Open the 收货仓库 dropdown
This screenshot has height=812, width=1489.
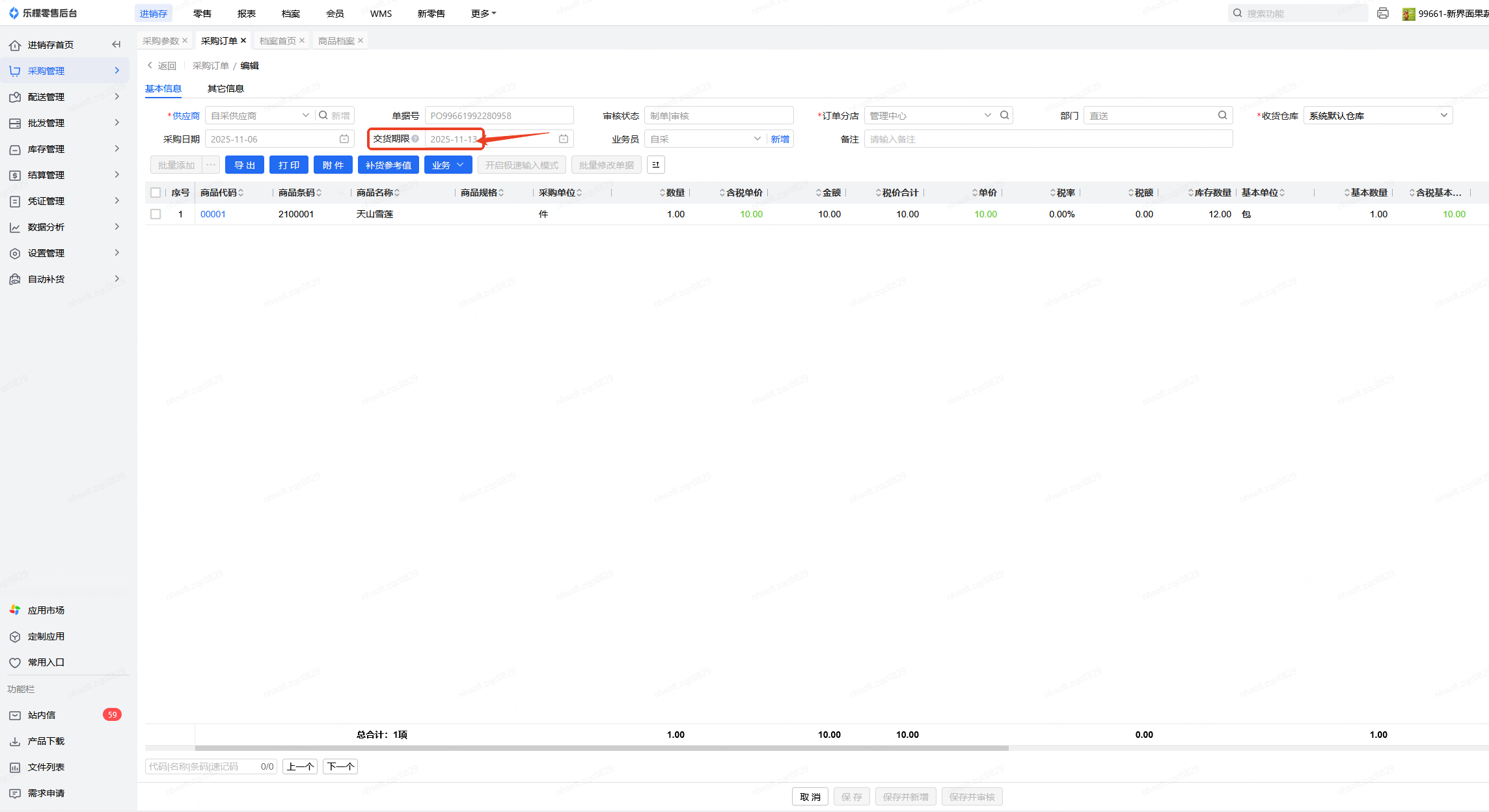[x=1378, y=115]
